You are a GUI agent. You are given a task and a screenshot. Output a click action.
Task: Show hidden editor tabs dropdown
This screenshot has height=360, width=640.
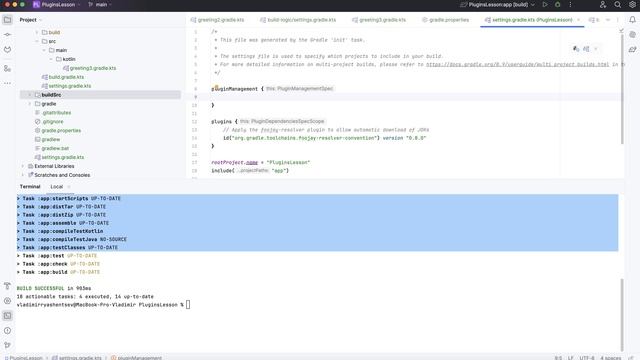tap(608, 20)
